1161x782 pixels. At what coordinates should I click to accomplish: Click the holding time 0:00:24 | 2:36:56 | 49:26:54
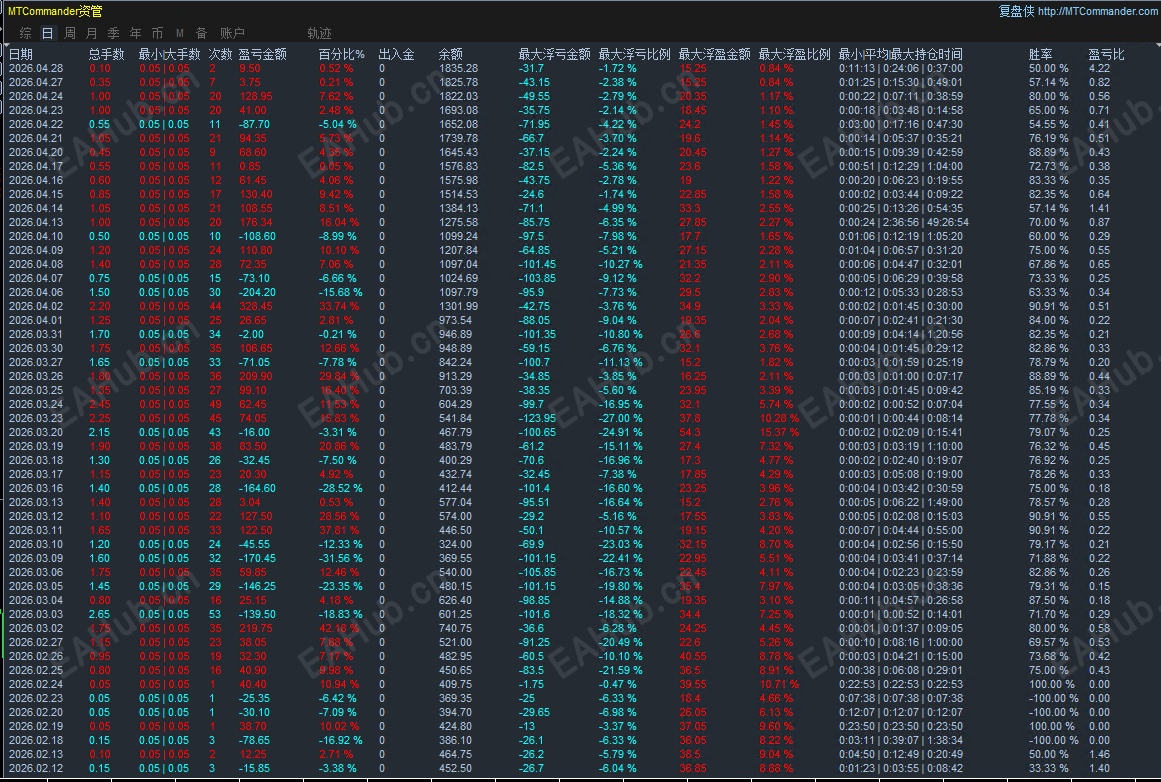(x=903, y=222)
